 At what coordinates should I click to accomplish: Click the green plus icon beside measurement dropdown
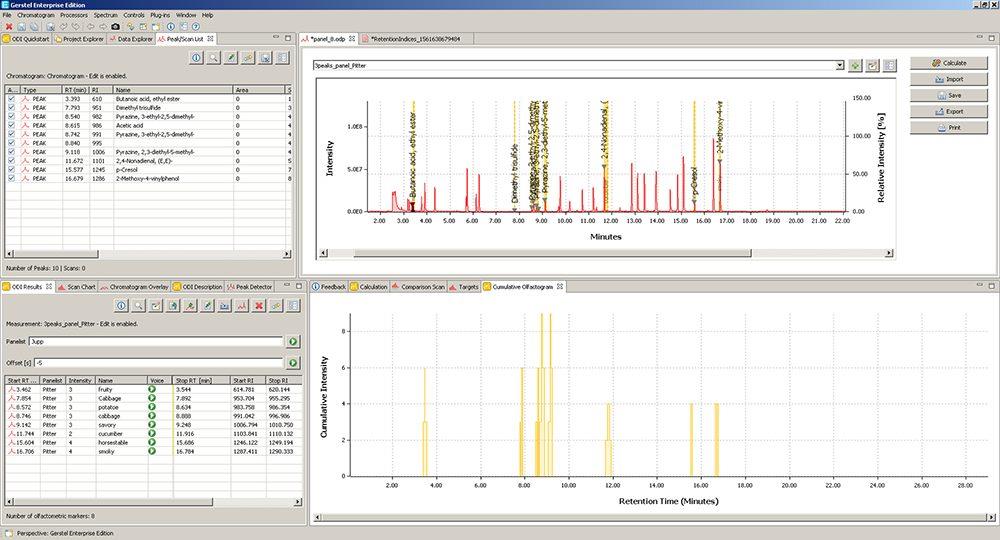click(854, 65)
